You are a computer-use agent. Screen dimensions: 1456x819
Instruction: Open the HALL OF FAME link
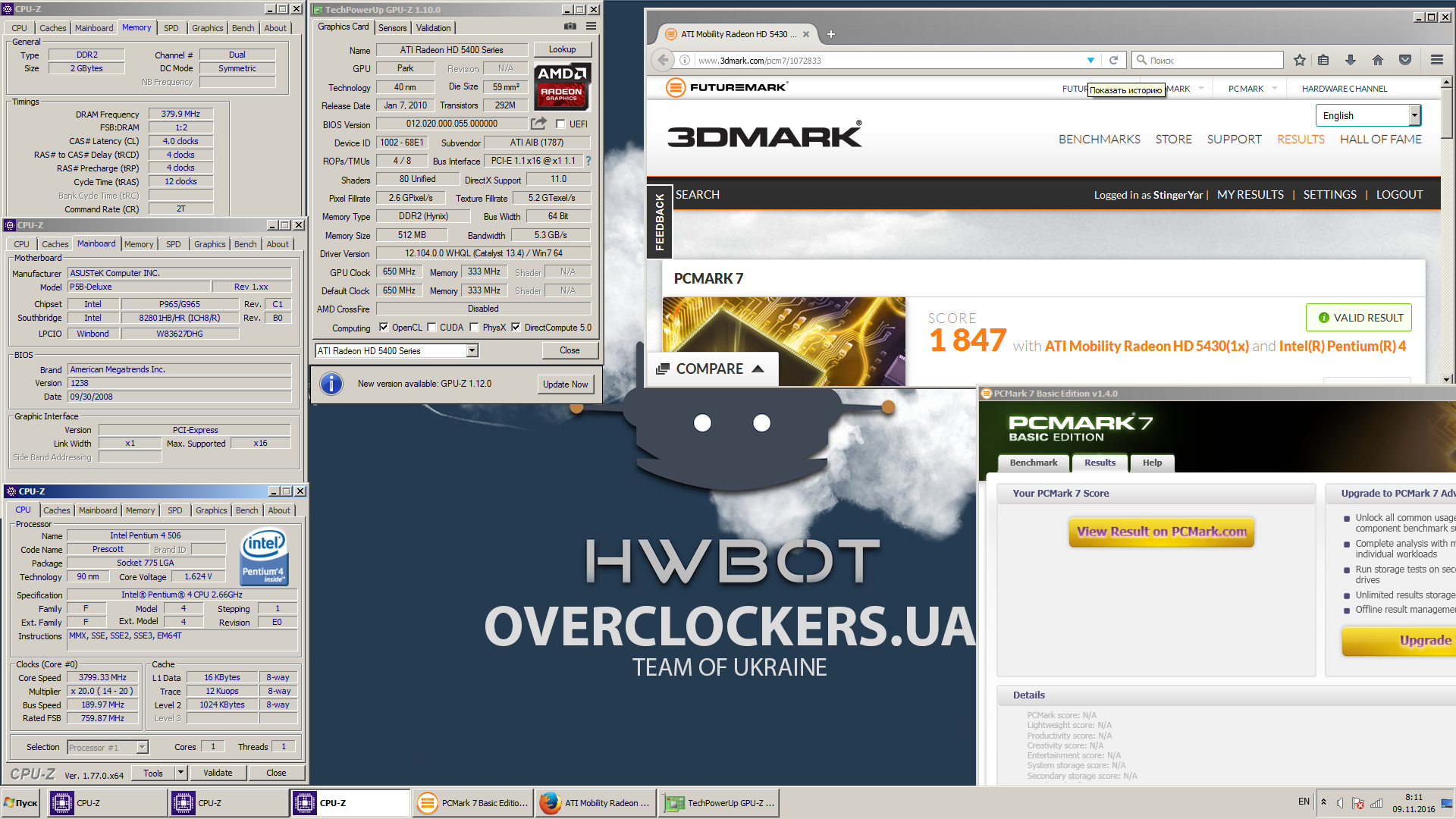tap(1381, 139)
